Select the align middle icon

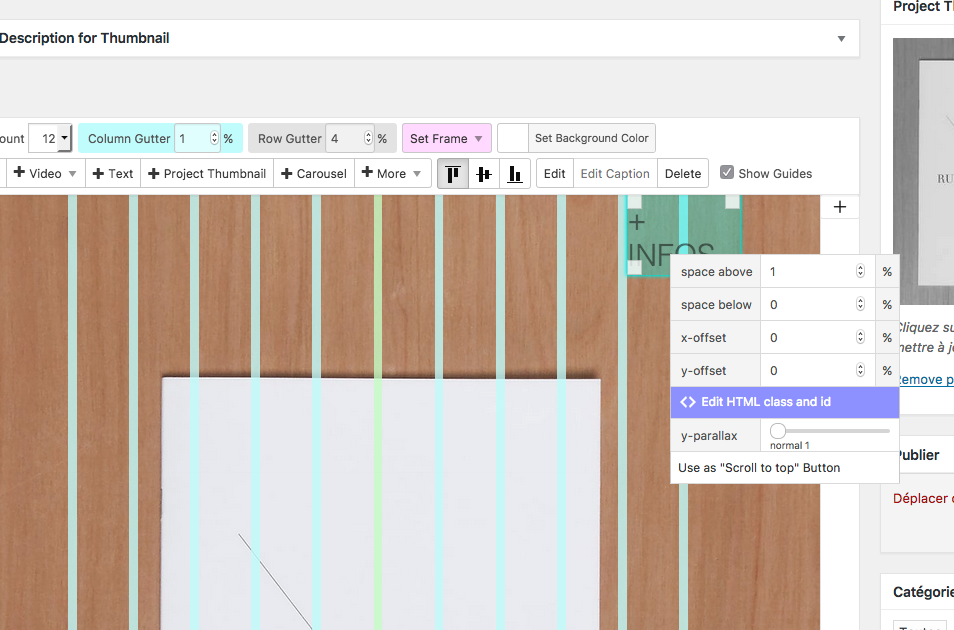(484, 173)
